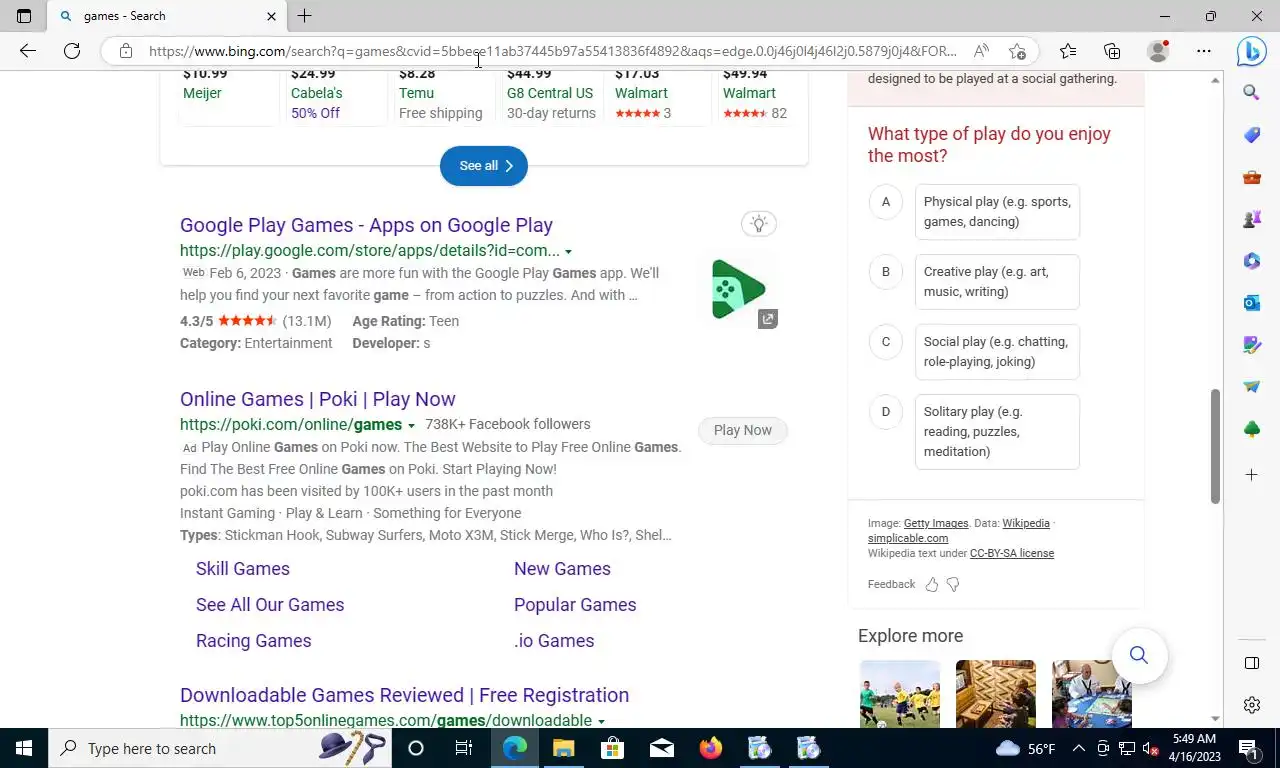Open Getty Images credit link
The image size is (1280, 768).
[936, 524]
